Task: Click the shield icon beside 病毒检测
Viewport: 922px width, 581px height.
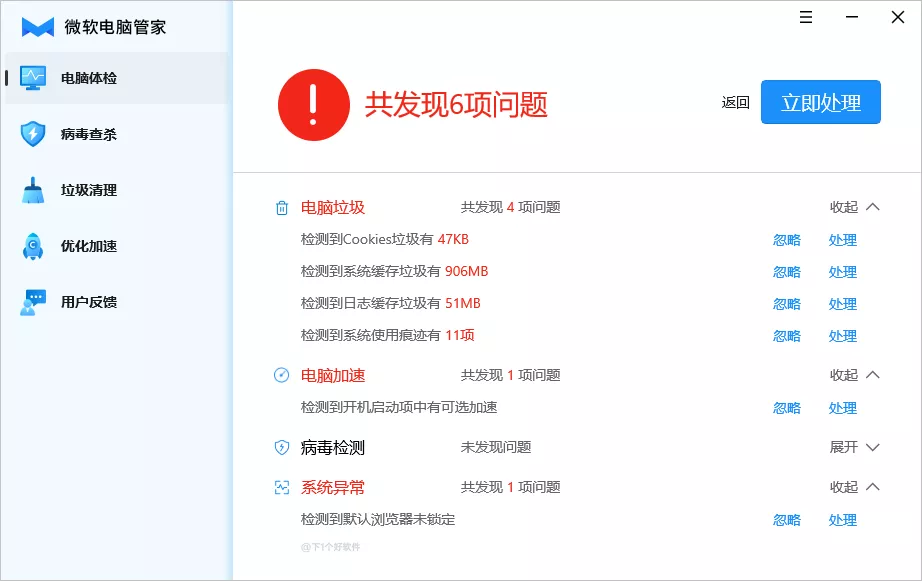Action: coord(281,447)
